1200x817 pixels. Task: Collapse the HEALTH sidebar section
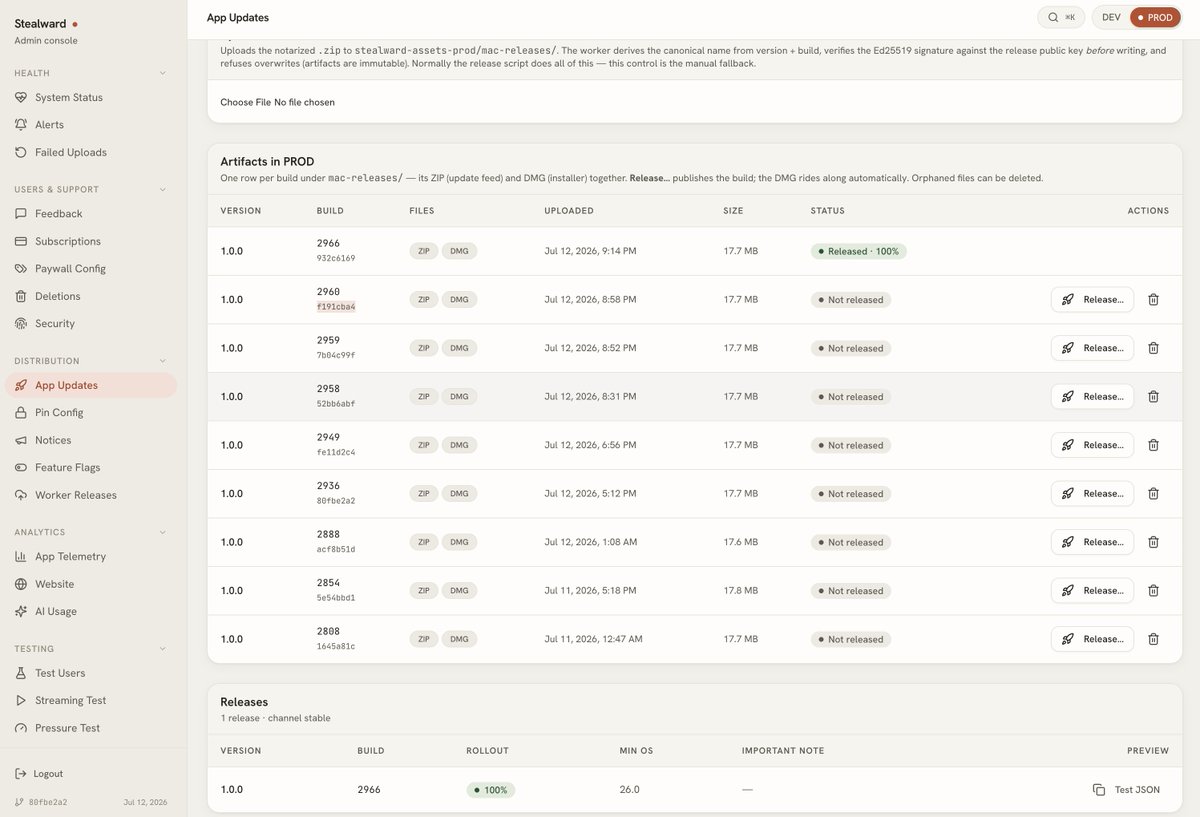[x=163, y=73]
